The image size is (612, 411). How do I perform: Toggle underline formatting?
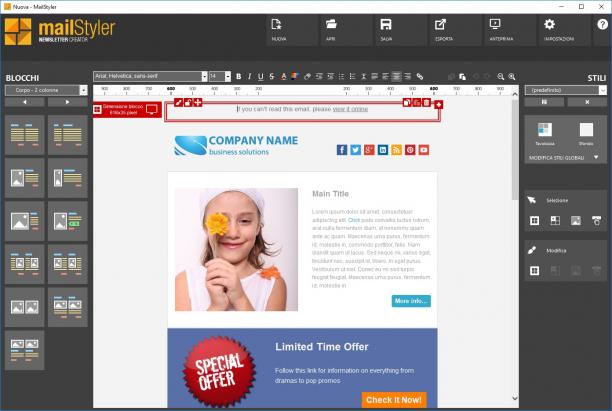(260, 77)
